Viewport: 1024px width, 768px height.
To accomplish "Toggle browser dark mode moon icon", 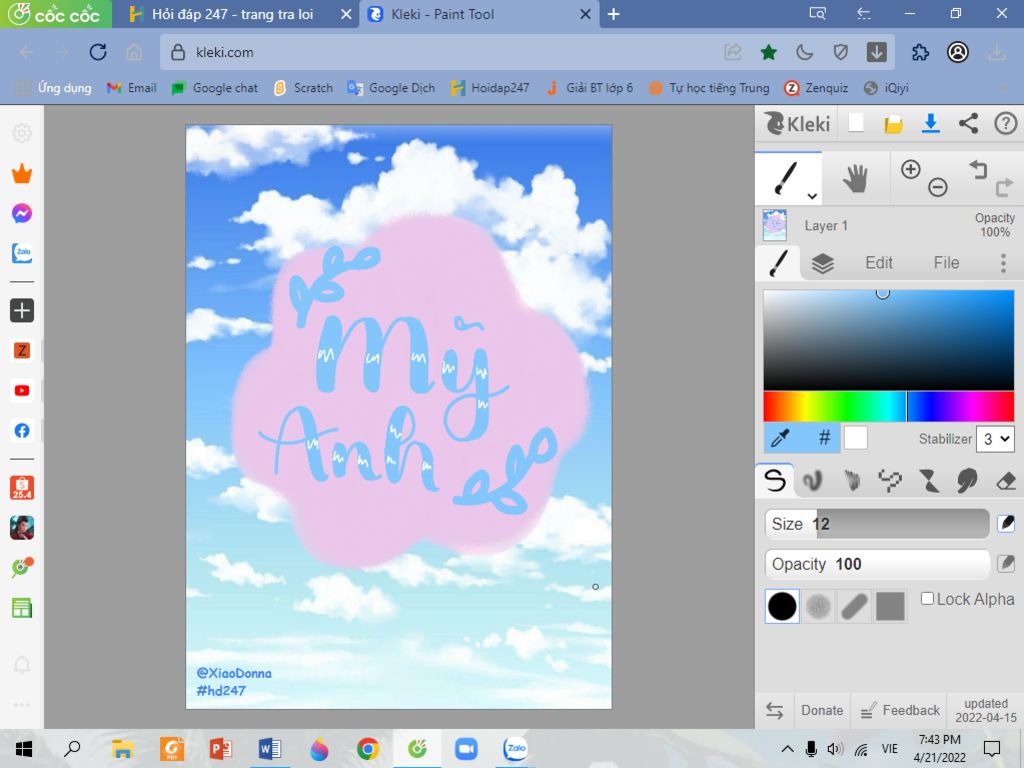I will 805,52.
